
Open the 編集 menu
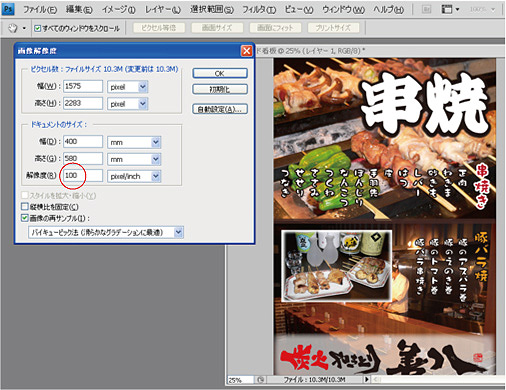pyautogui.click(x=79, y=10)
